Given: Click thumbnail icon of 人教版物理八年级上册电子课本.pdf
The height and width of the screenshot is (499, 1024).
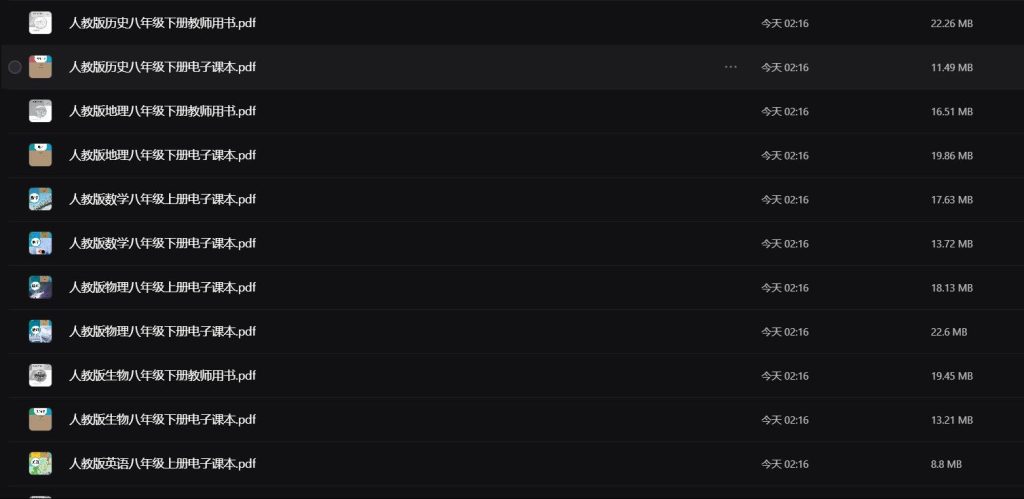Looking at the screenshot, I should (40, 287).
